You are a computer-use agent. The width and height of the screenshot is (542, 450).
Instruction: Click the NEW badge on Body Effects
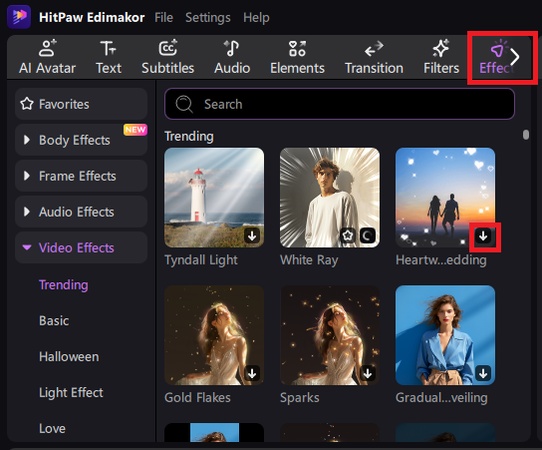(x=136, y=130)
